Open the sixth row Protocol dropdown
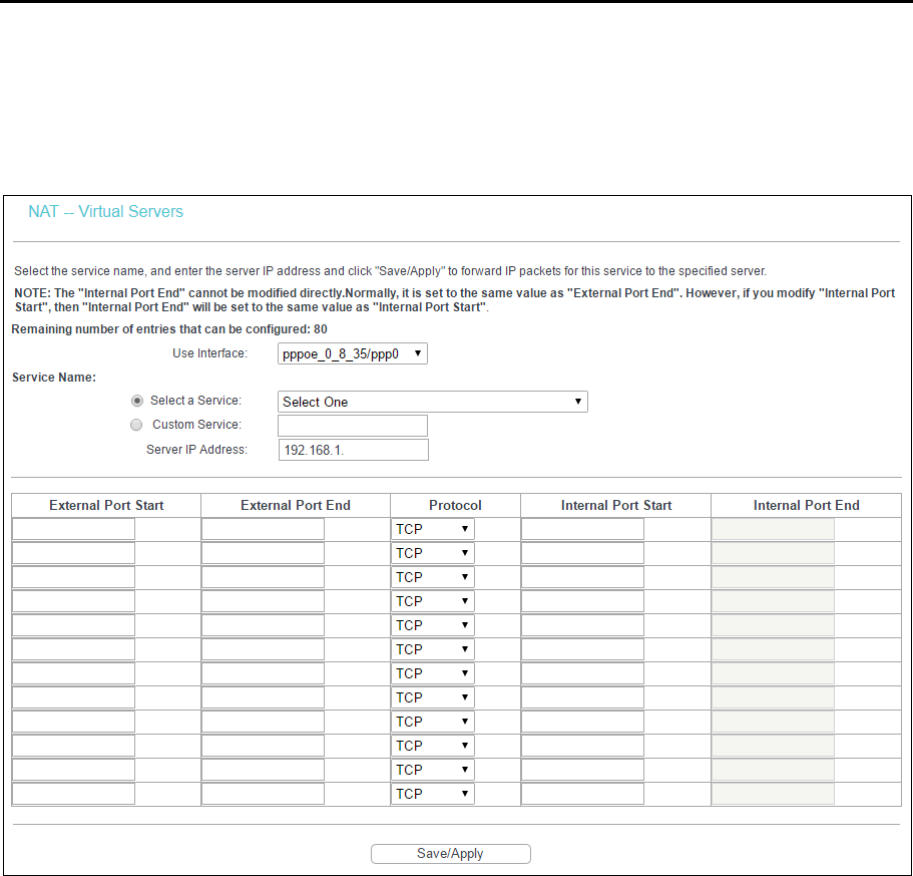Viewport: 913px width, 876px height. [433, 649]
